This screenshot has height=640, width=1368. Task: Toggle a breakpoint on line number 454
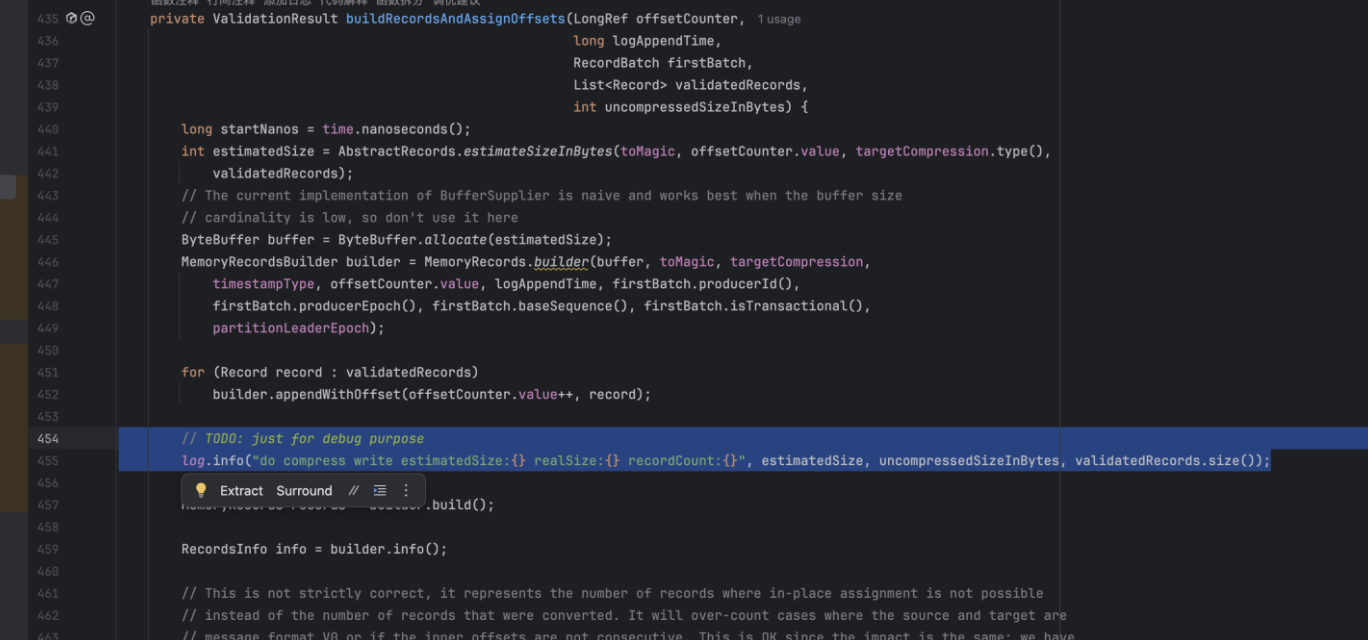pyautogui.click(x=47, y=439)
